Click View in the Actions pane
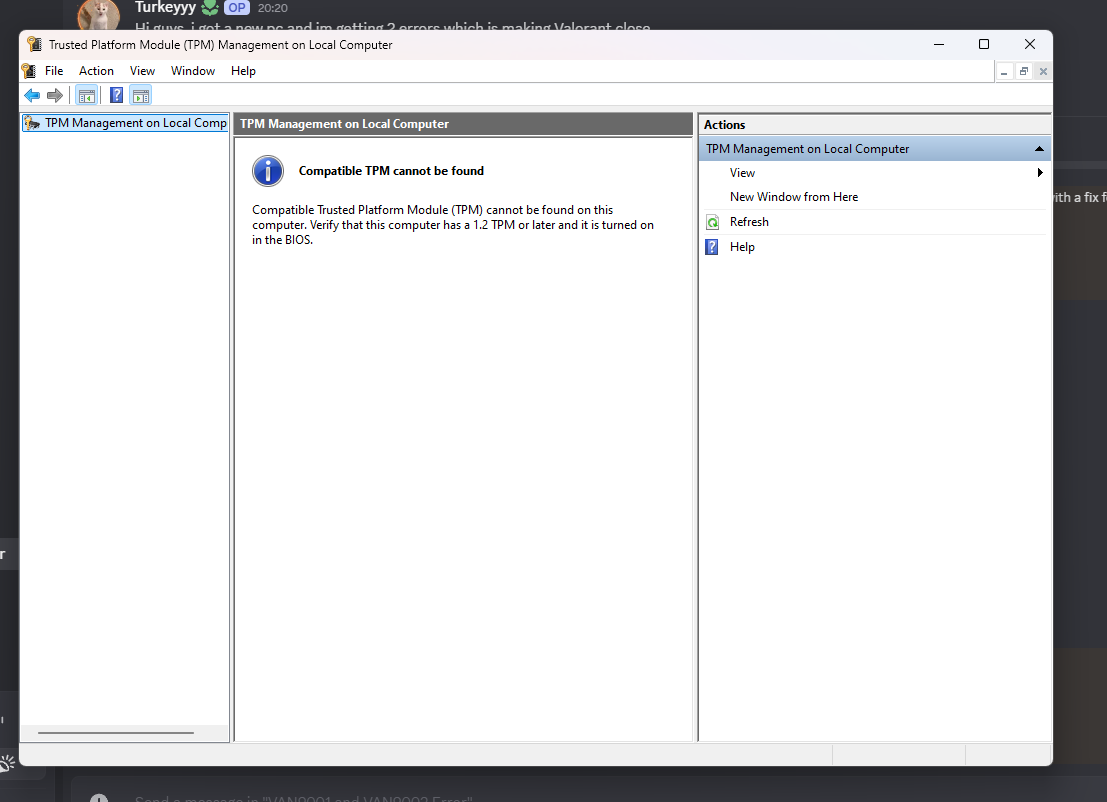Screen dimensions: 1107x802 742,173
